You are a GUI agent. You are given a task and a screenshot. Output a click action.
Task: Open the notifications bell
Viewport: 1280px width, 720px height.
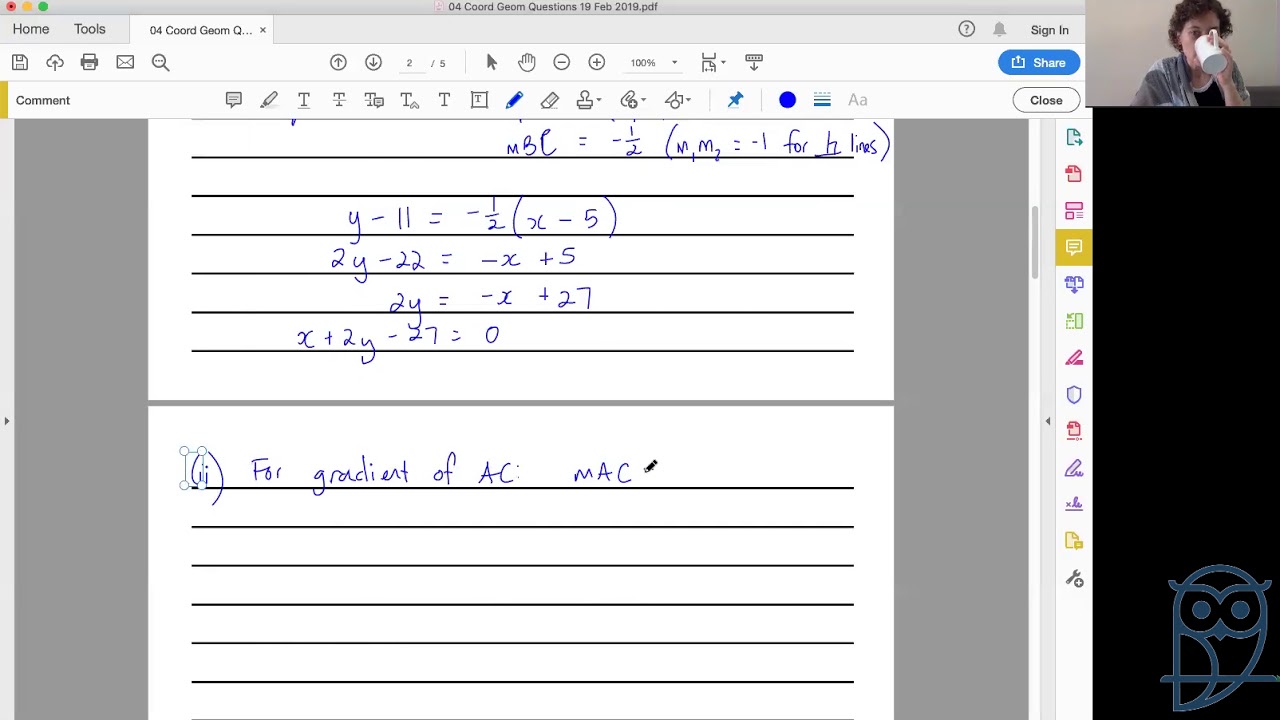[999, 29]
